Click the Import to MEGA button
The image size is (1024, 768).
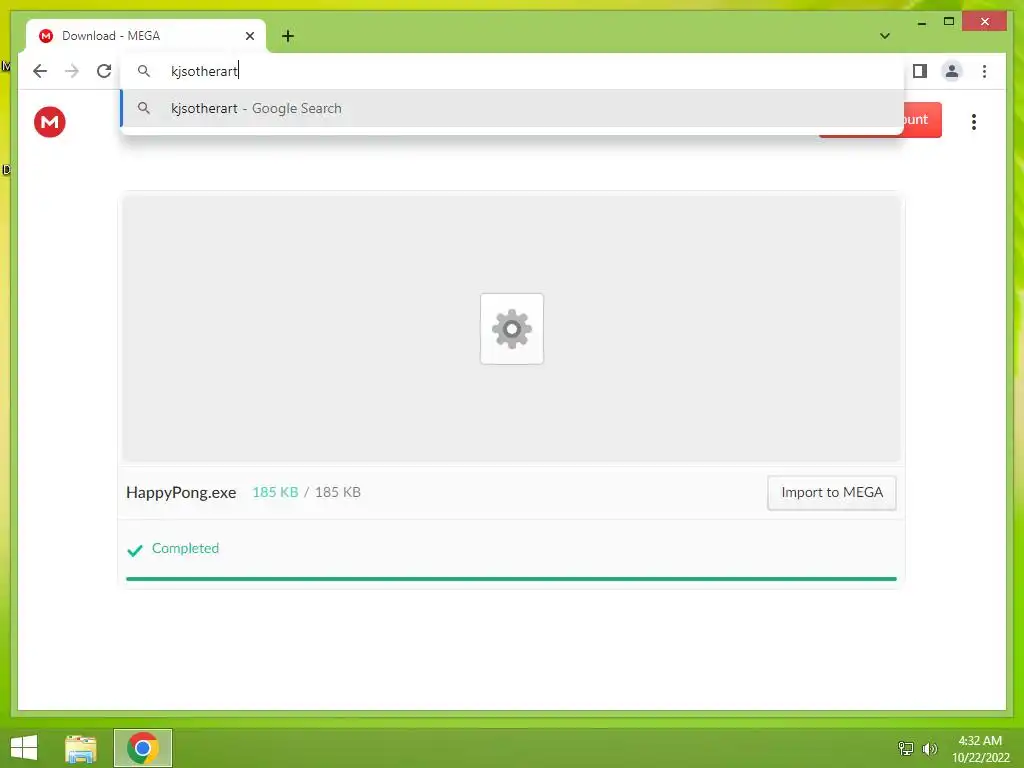coord(831,492)
